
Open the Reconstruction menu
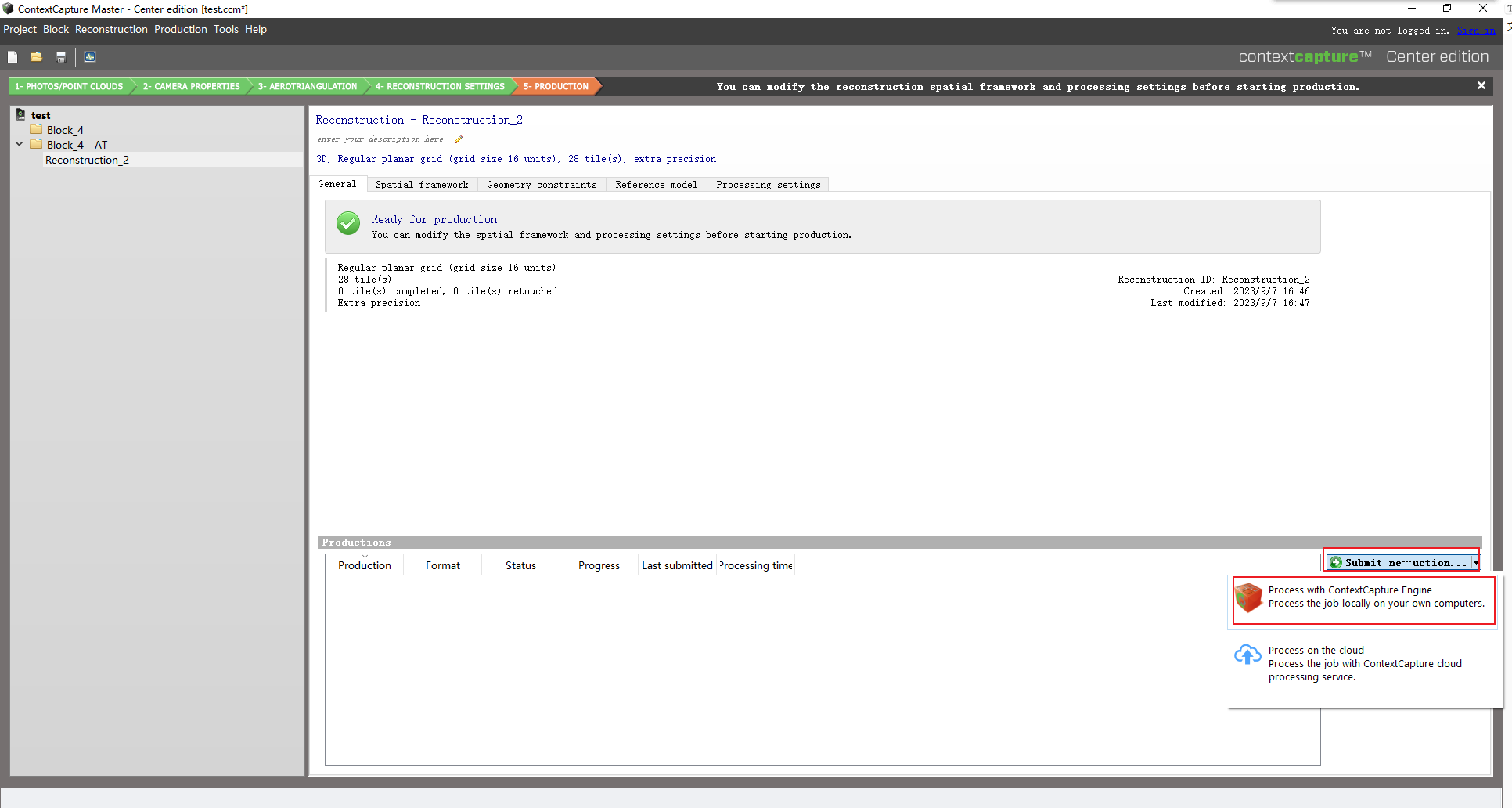pyautogui.click(x=111, y=29)
